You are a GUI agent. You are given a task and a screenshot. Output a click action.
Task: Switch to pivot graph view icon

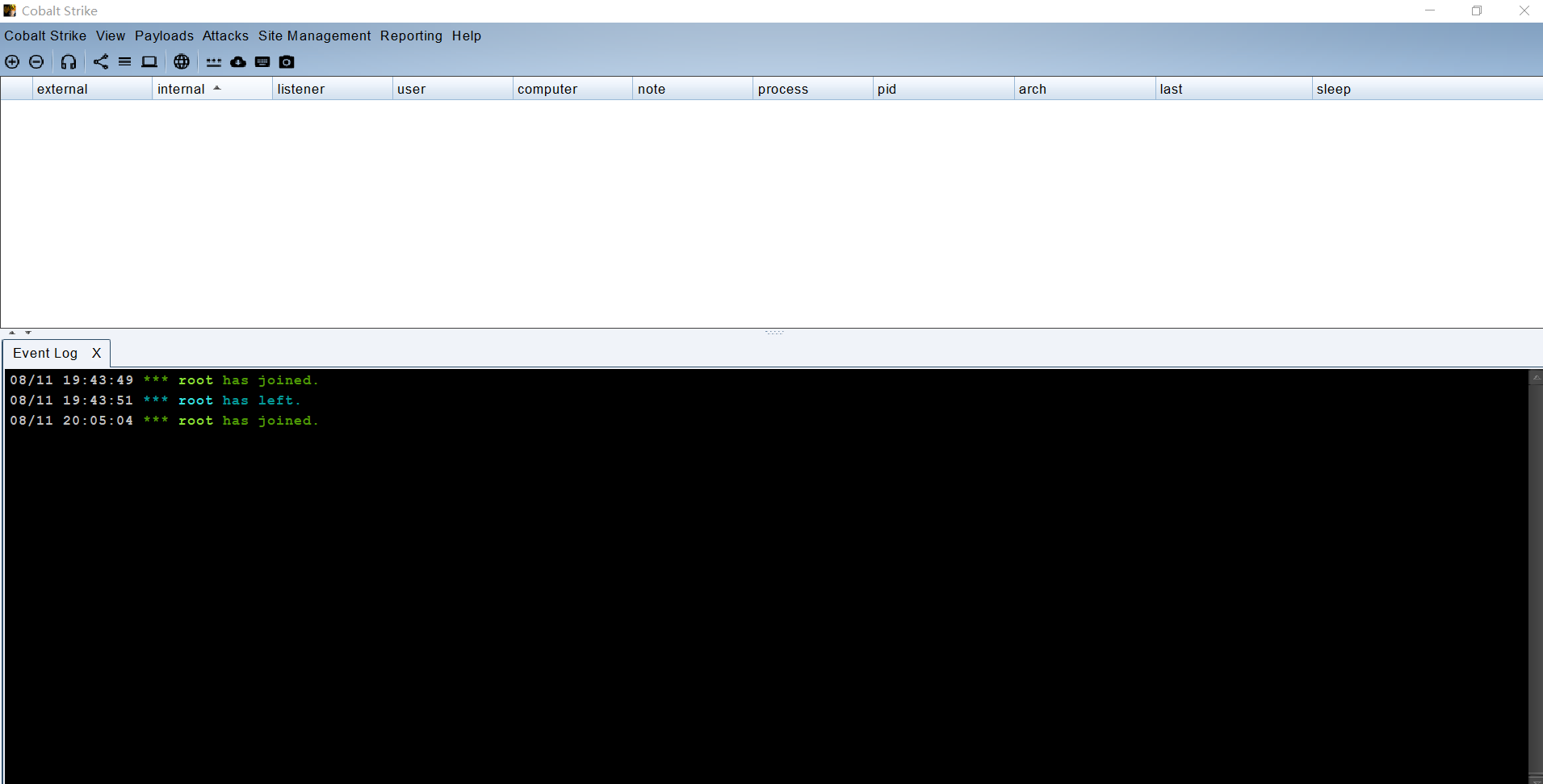pyautogui.click(x=101, y=62)
